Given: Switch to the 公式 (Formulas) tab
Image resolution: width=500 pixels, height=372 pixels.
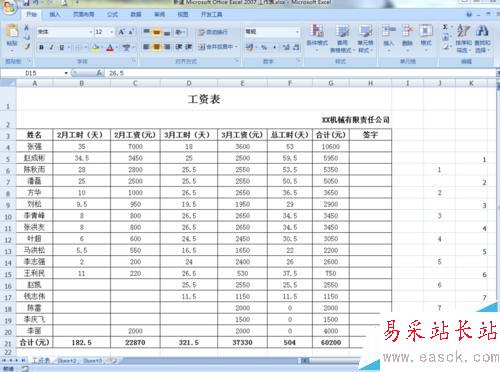Looking at the screenshot, I should [x=112, y=14].
